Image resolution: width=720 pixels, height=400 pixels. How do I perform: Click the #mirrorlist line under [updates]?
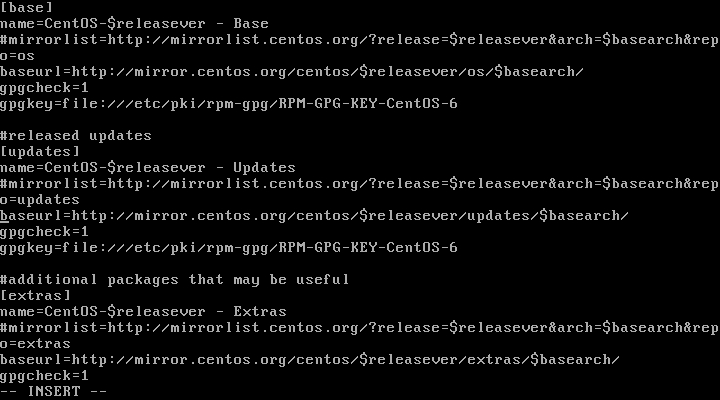click(x=360, y=183)
